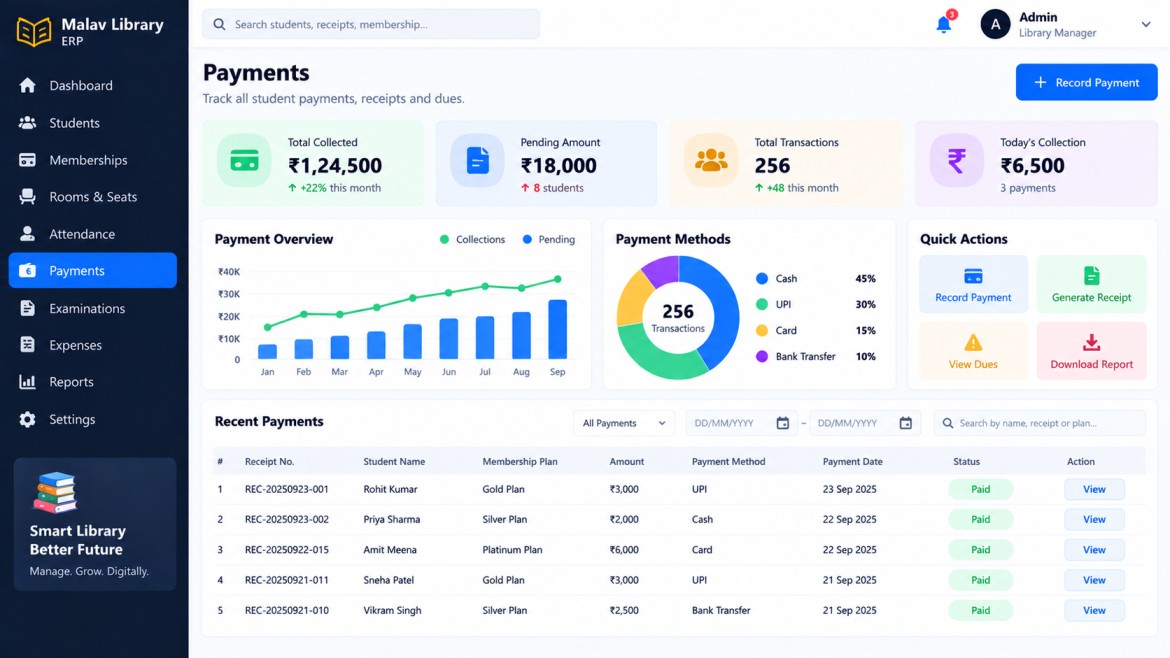Click the Total Collected card icon
This screenshot has width=1170, height=658.
click(x=244, y=160)
